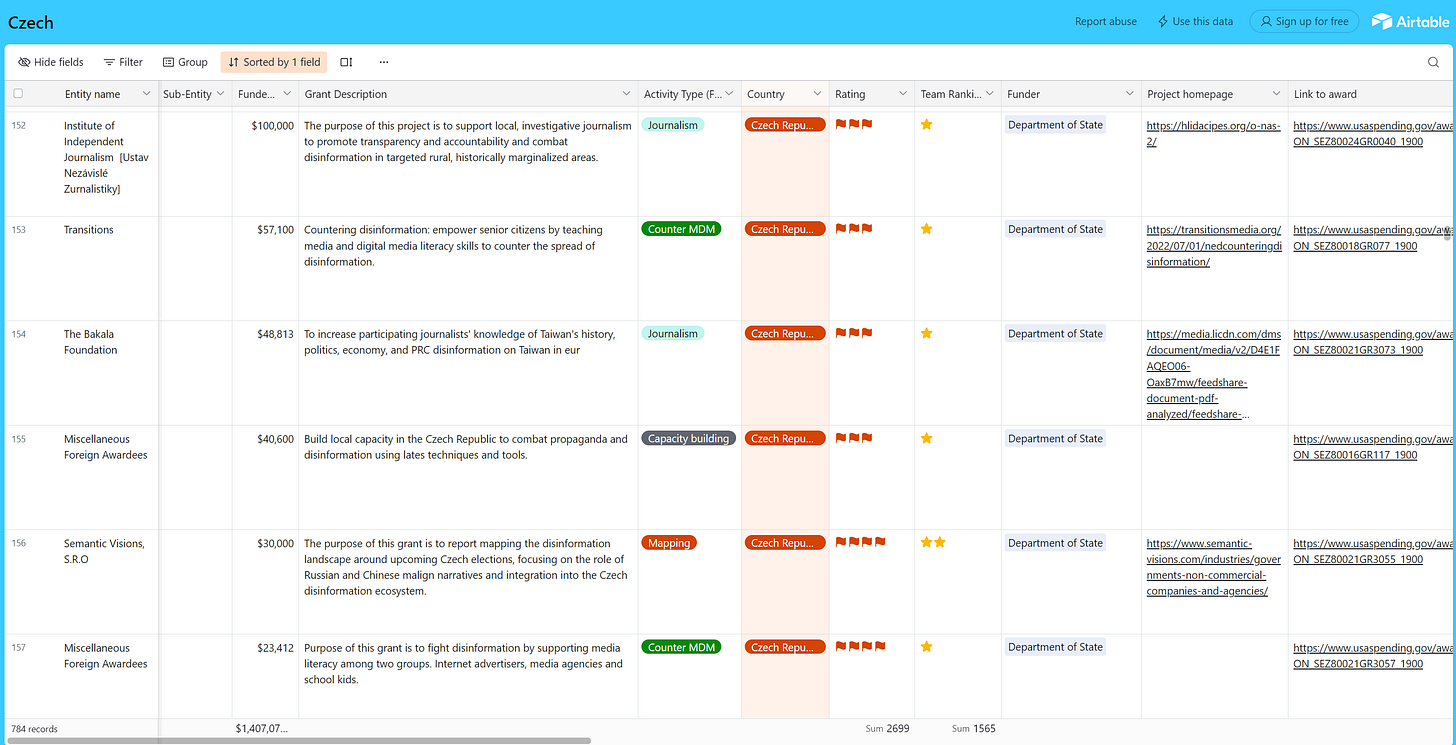Viewport: 1456px width, 745px height.
Task: Select the $57,100 funding cell
Action: tap(265, 268)
